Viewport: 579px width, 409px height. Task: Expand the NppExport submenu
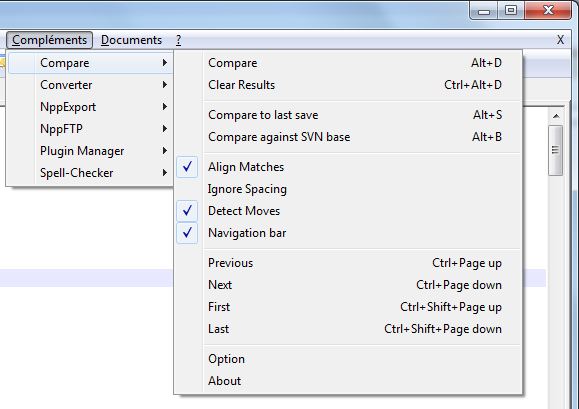(x=90, y=107)
